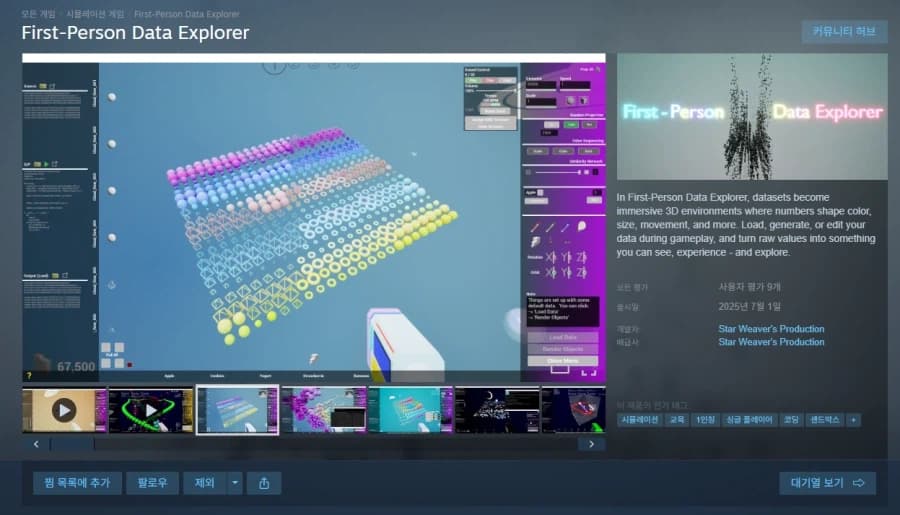The image size is (900, 515).
Task: Expand more tags with plus button
Action: (854, 420)
